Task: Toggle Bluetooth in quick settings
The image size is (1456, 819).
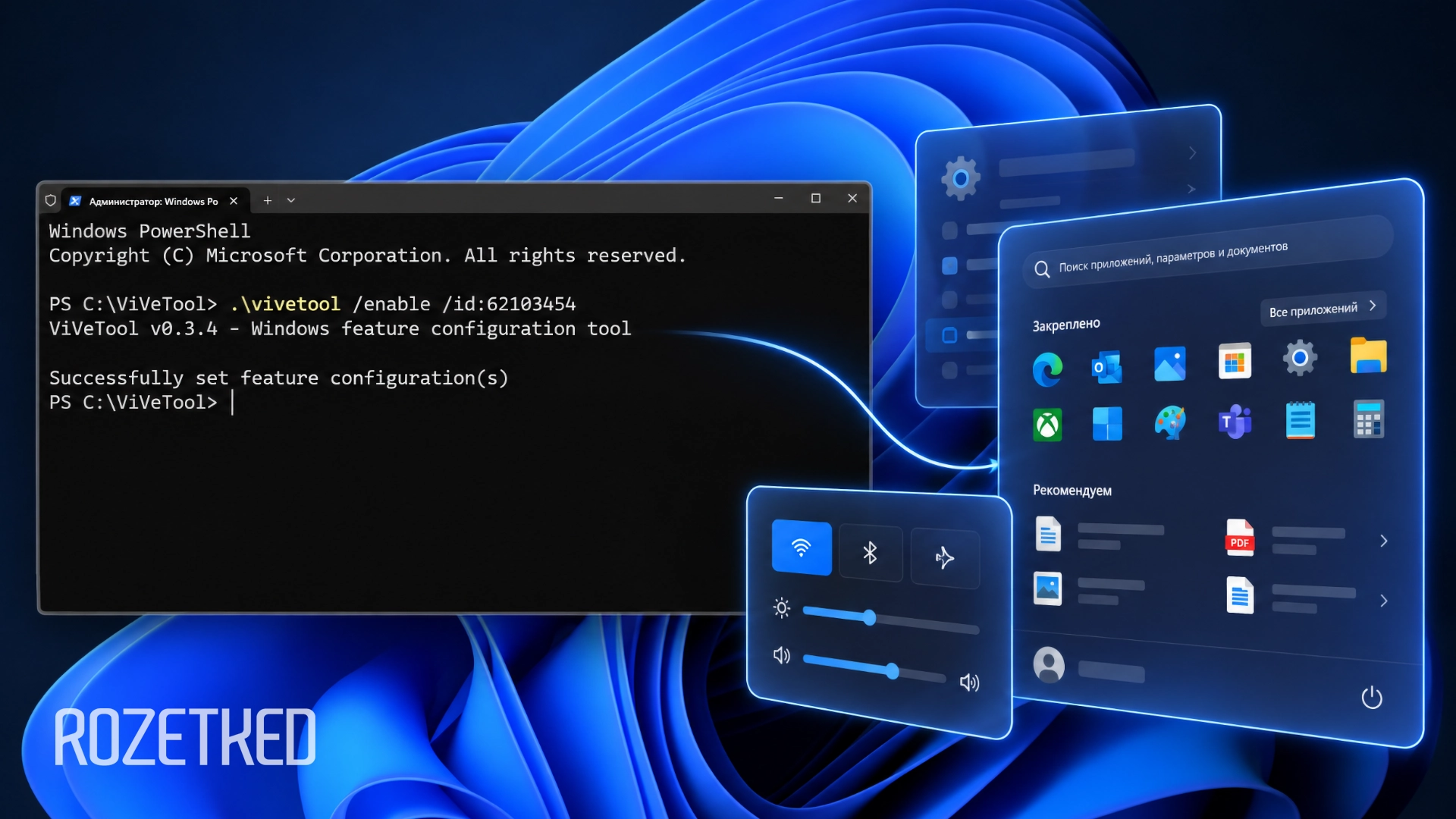Action: click(871, 553)
